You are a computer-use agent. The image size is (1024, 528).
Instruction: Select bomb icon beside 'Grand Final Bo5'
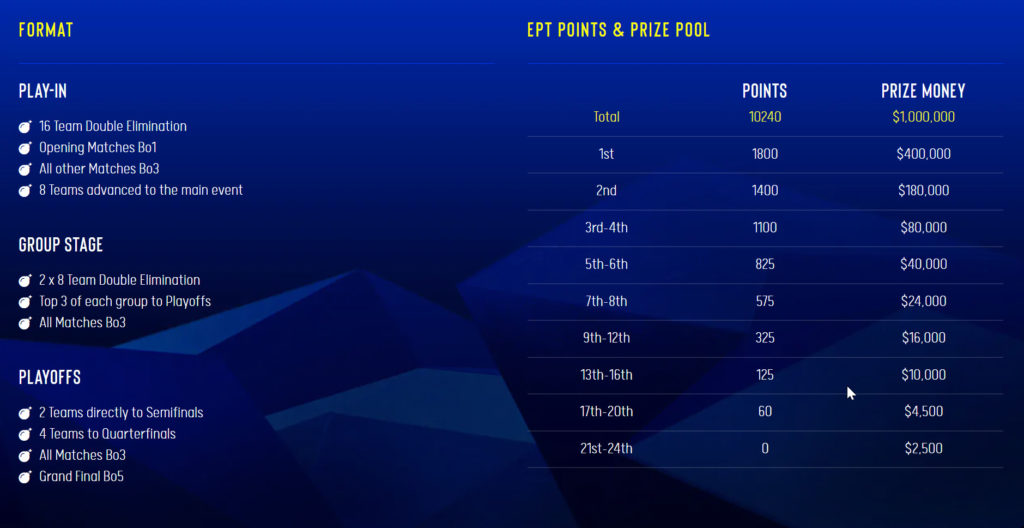(x=25, y=477)
